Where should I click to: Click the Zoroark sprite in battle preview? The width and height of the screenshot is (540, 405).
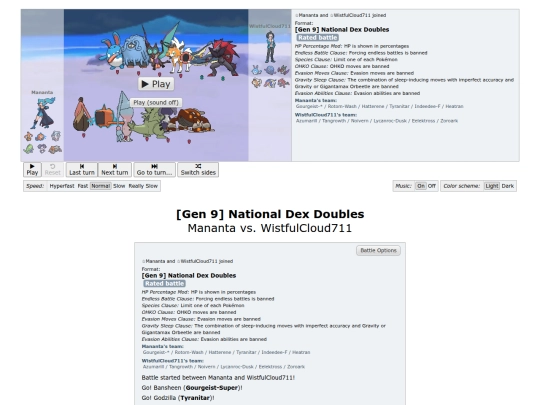click(223, 58)
